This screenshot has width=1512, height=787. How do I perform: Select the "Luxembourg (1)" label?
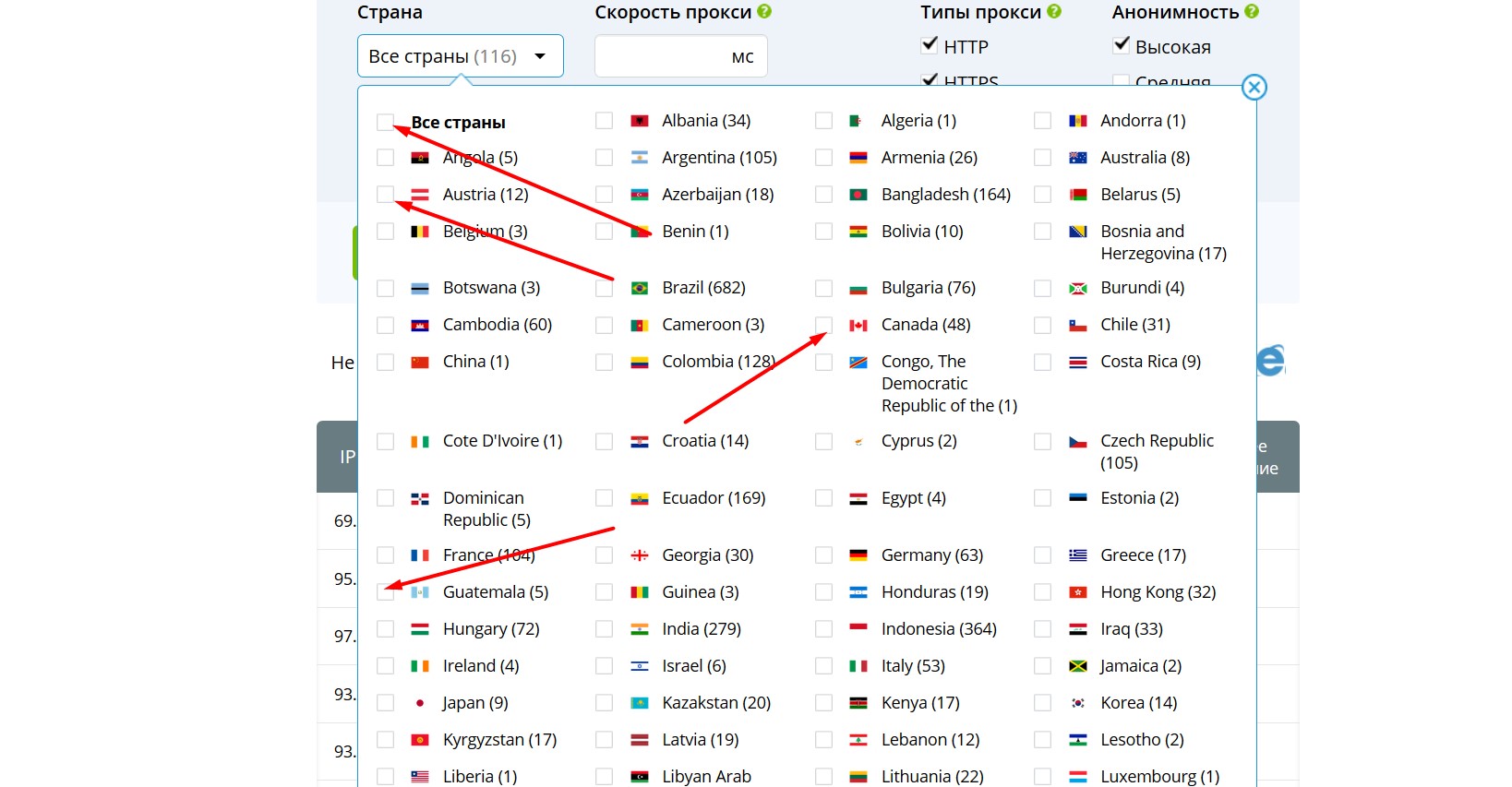[x=1160, y=777]
